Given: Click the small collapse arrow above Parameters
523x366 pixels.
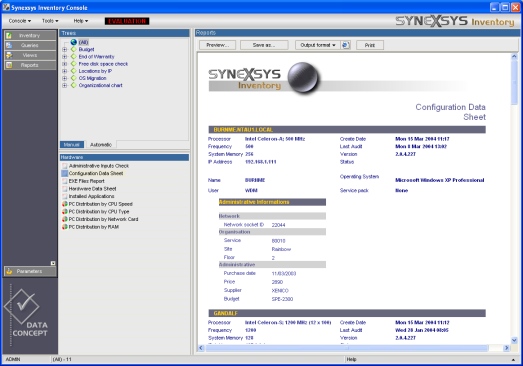Looking at the screenshot, I should pos(53,263).
